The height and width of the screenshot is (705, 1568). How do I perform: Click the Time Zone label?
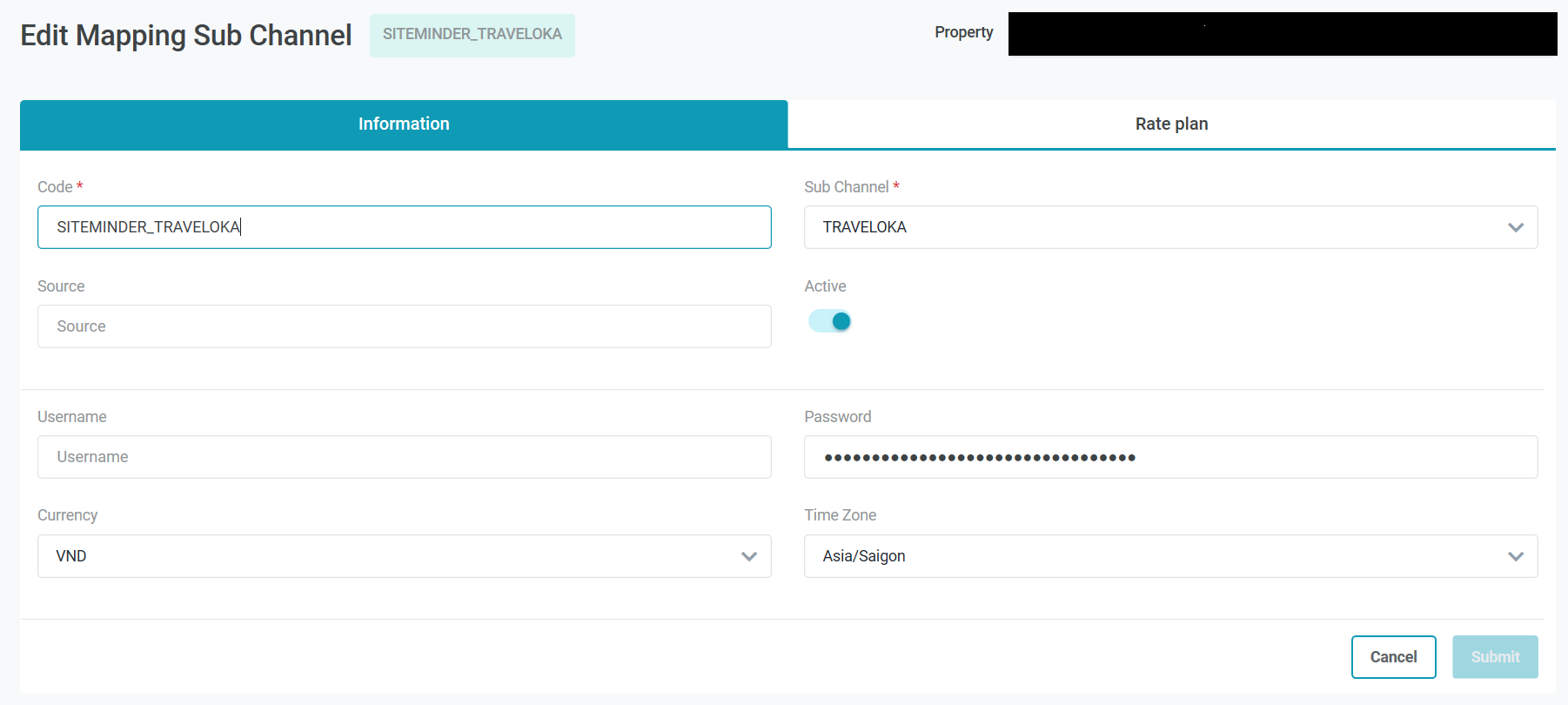[x=841, y=515]
